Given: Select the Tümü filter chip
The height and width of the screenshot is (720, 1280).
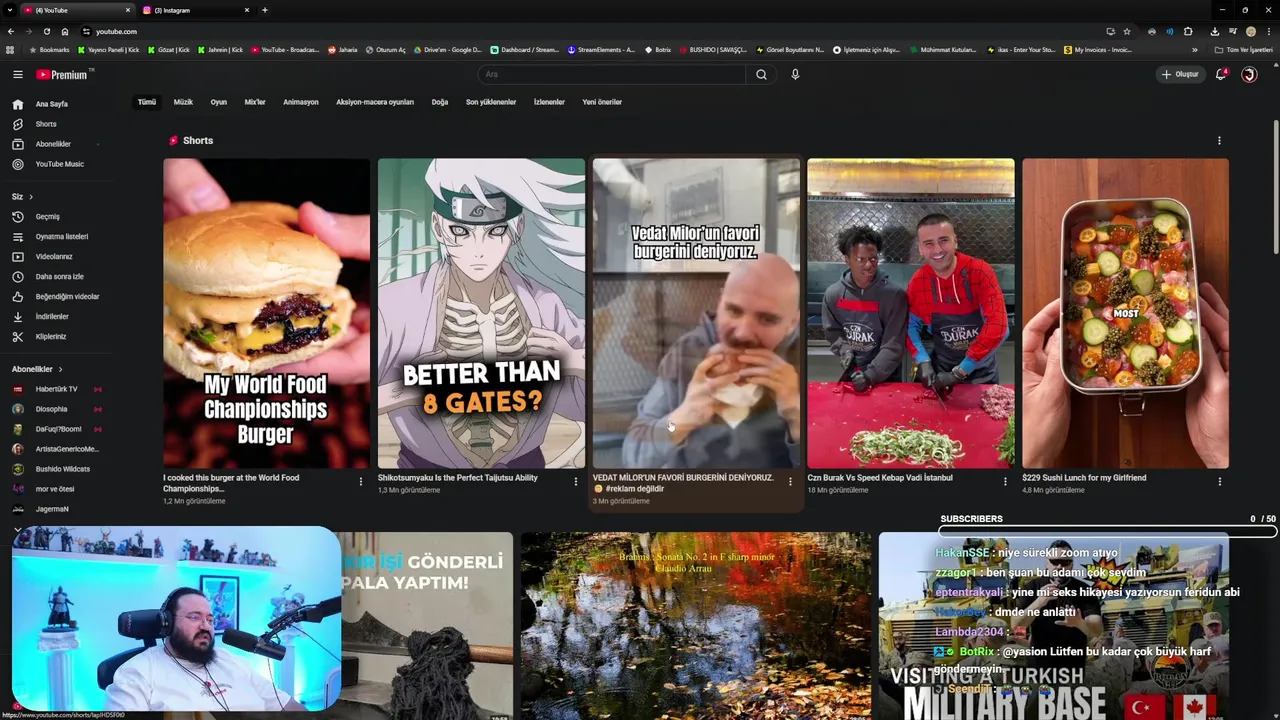Looking at the screenshot, I should [147, 102].
